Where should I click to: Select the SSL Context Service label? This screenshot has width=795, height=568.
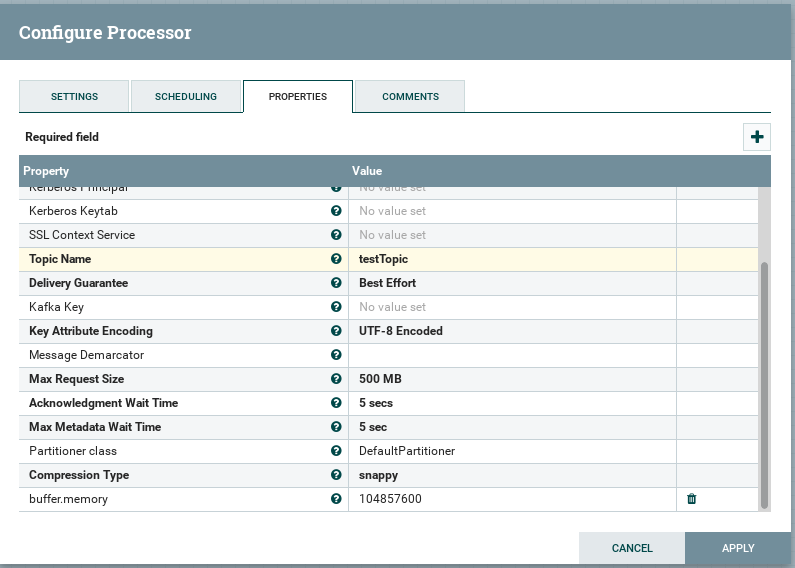click(82, 235)
